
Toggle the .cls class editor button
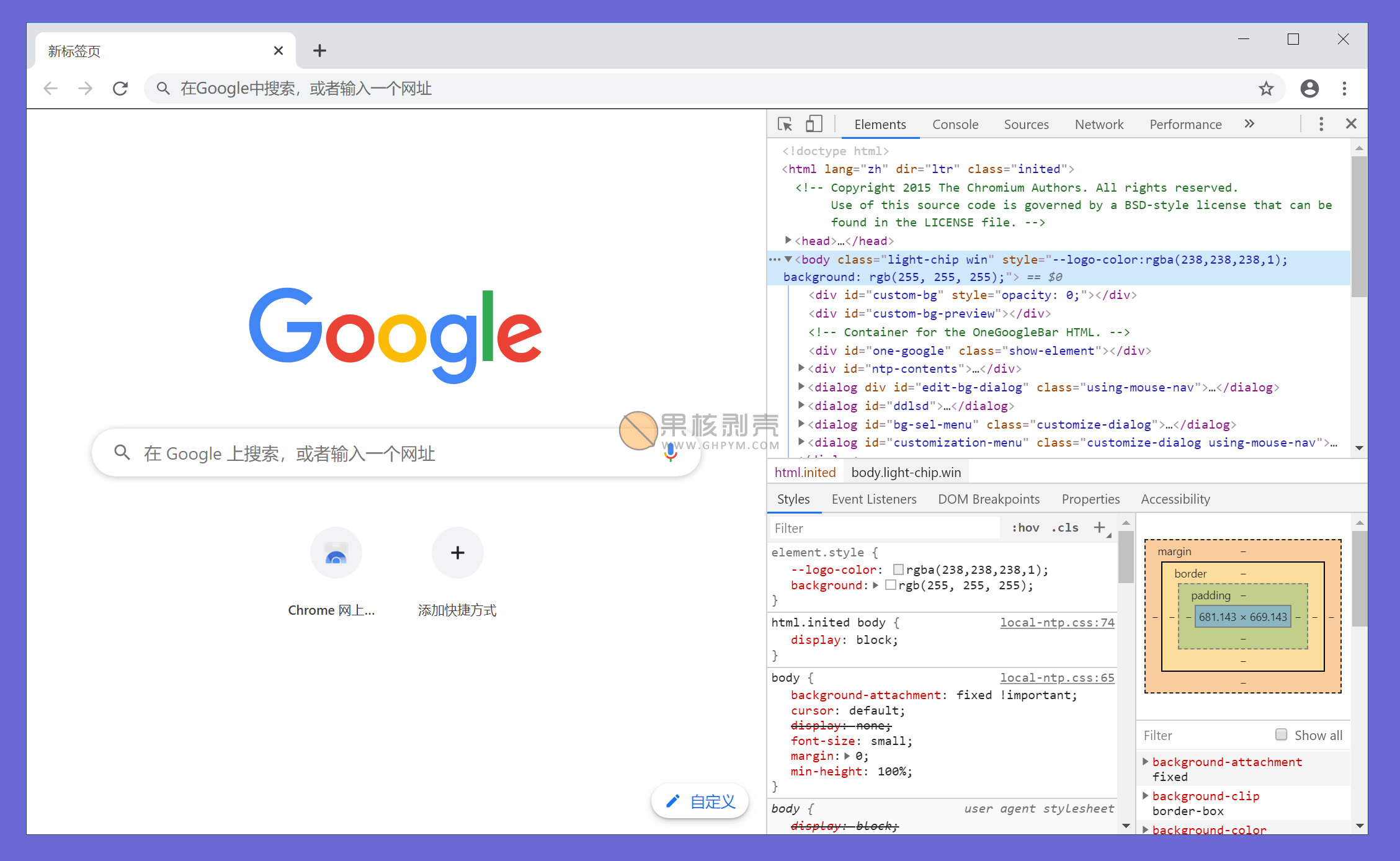1065,527
